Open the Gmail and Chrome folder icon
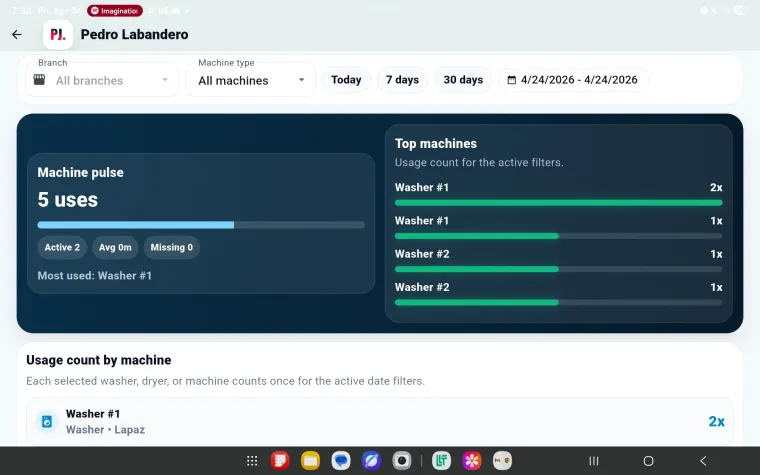Screen dimensions: 760x475 502,460
